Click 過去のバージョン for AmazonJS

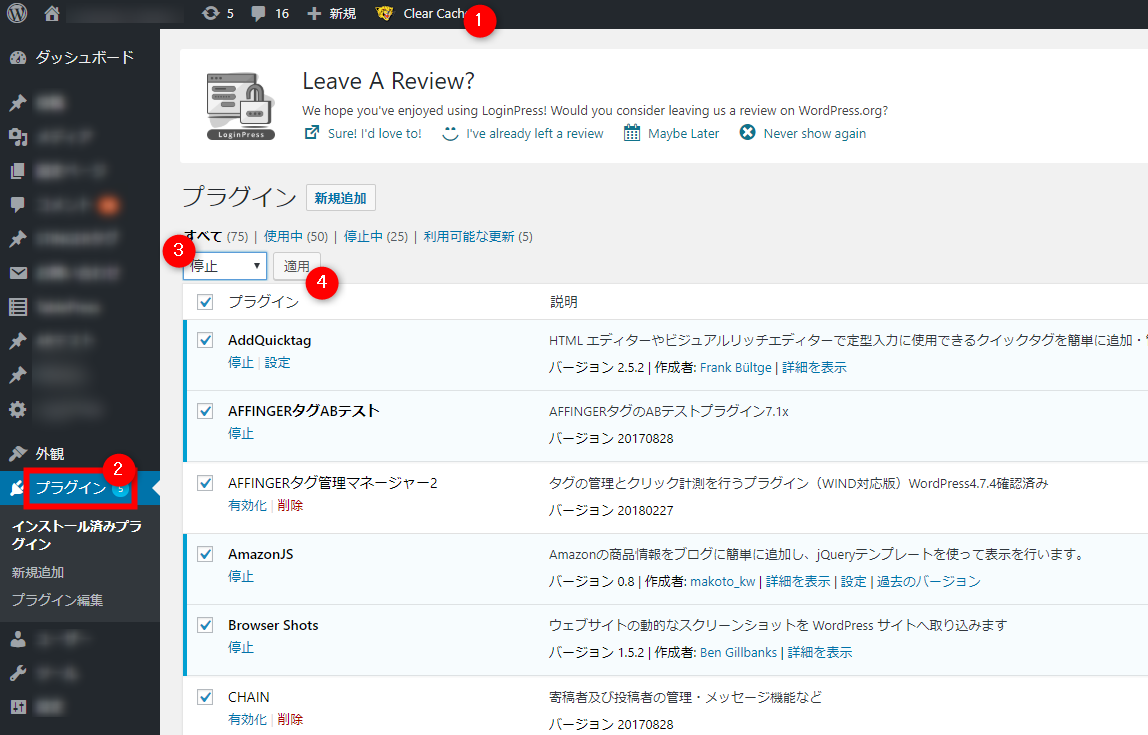tap(928, 581)
